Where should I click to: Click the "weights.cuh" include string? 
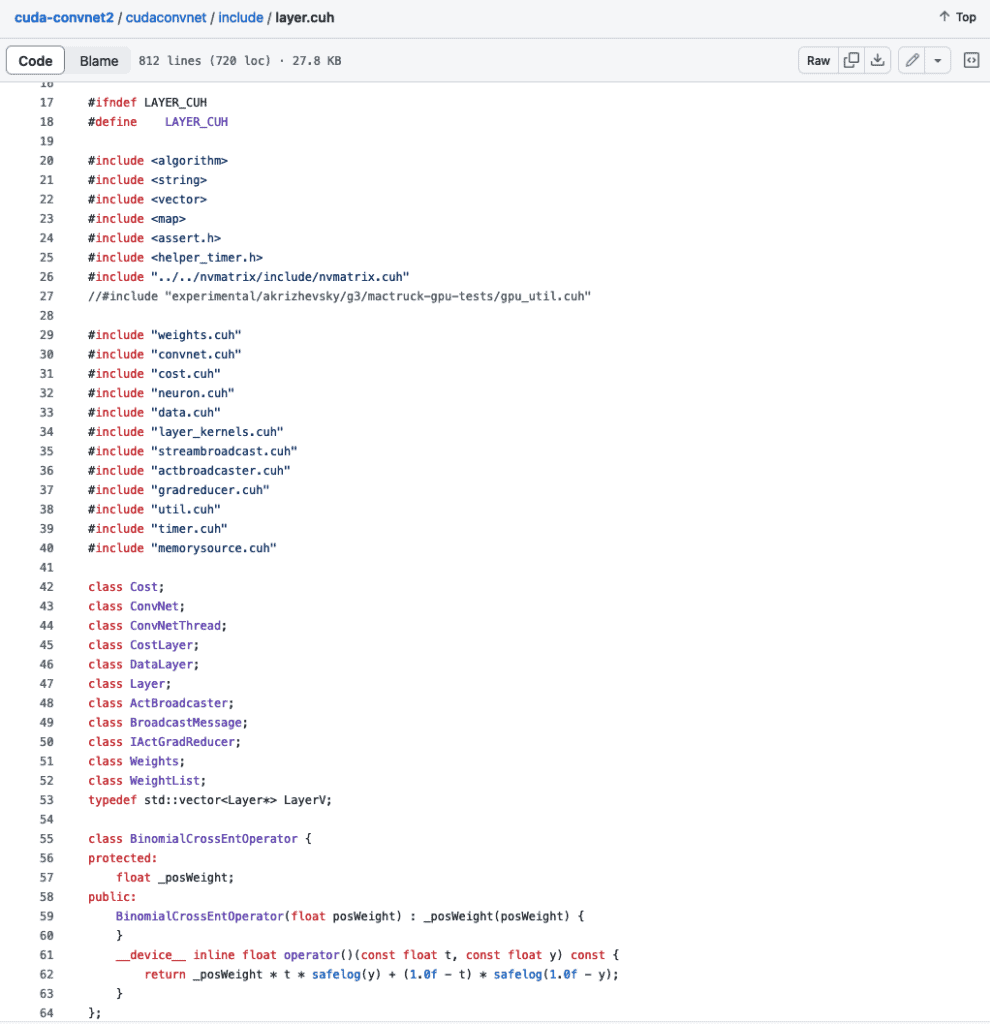click(196, 335)
